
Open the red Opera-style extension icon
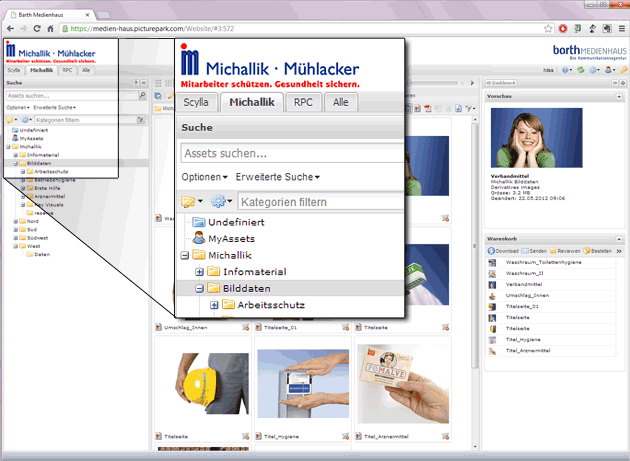[563, 29]
